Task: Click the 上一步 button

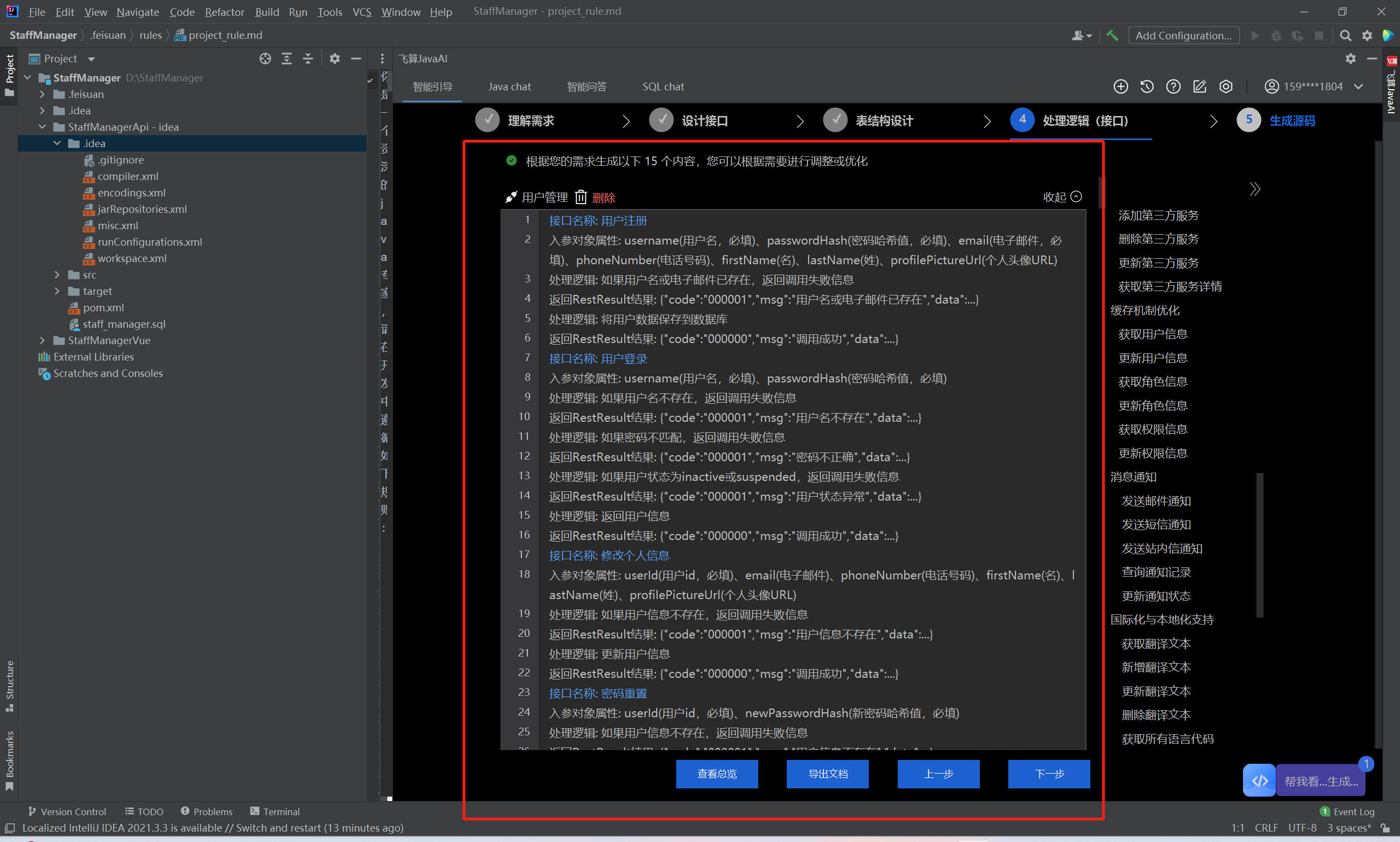Action: 939,774
